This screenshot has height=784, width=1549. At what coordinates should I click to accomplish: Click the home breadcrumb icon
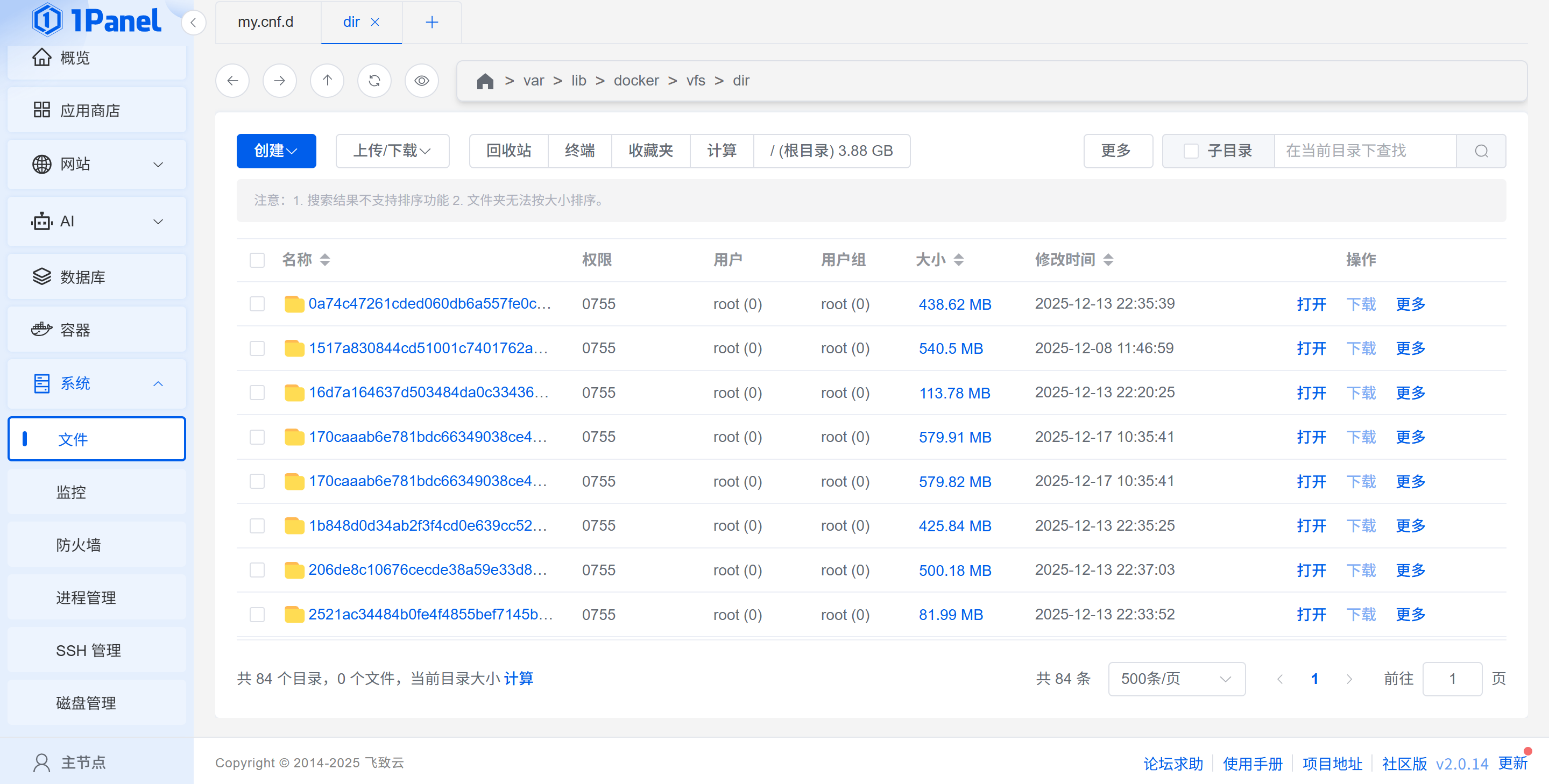coord(485,81)
